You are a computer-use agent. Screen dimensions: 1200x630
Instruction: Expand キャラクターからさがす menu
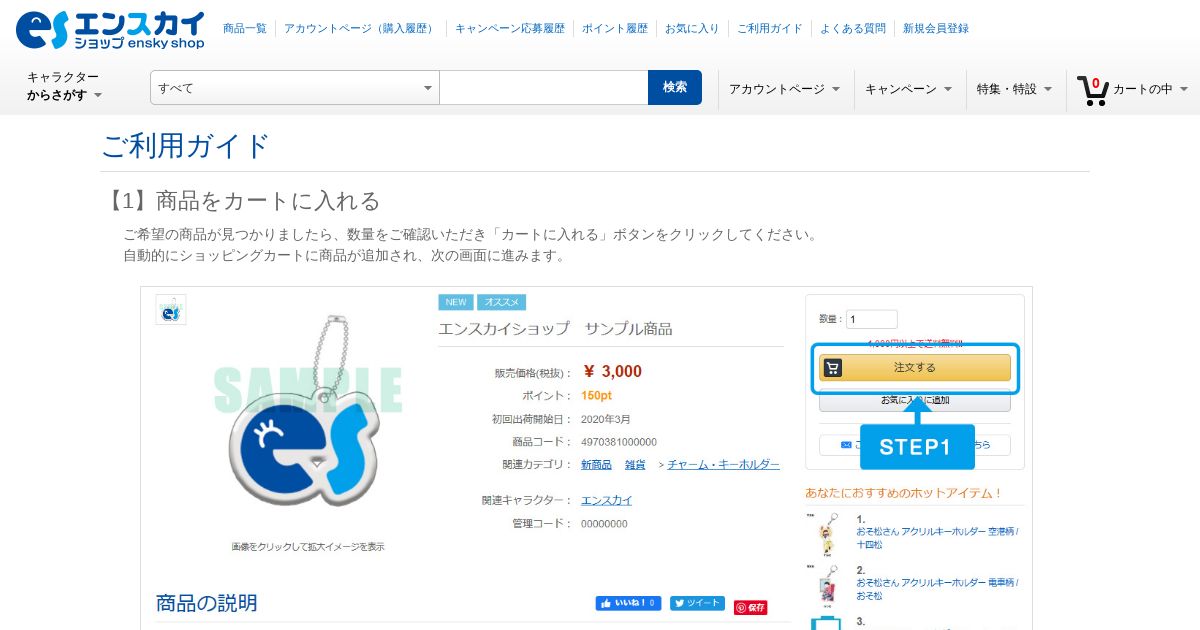pyautogui.click(x=65, y=87)
